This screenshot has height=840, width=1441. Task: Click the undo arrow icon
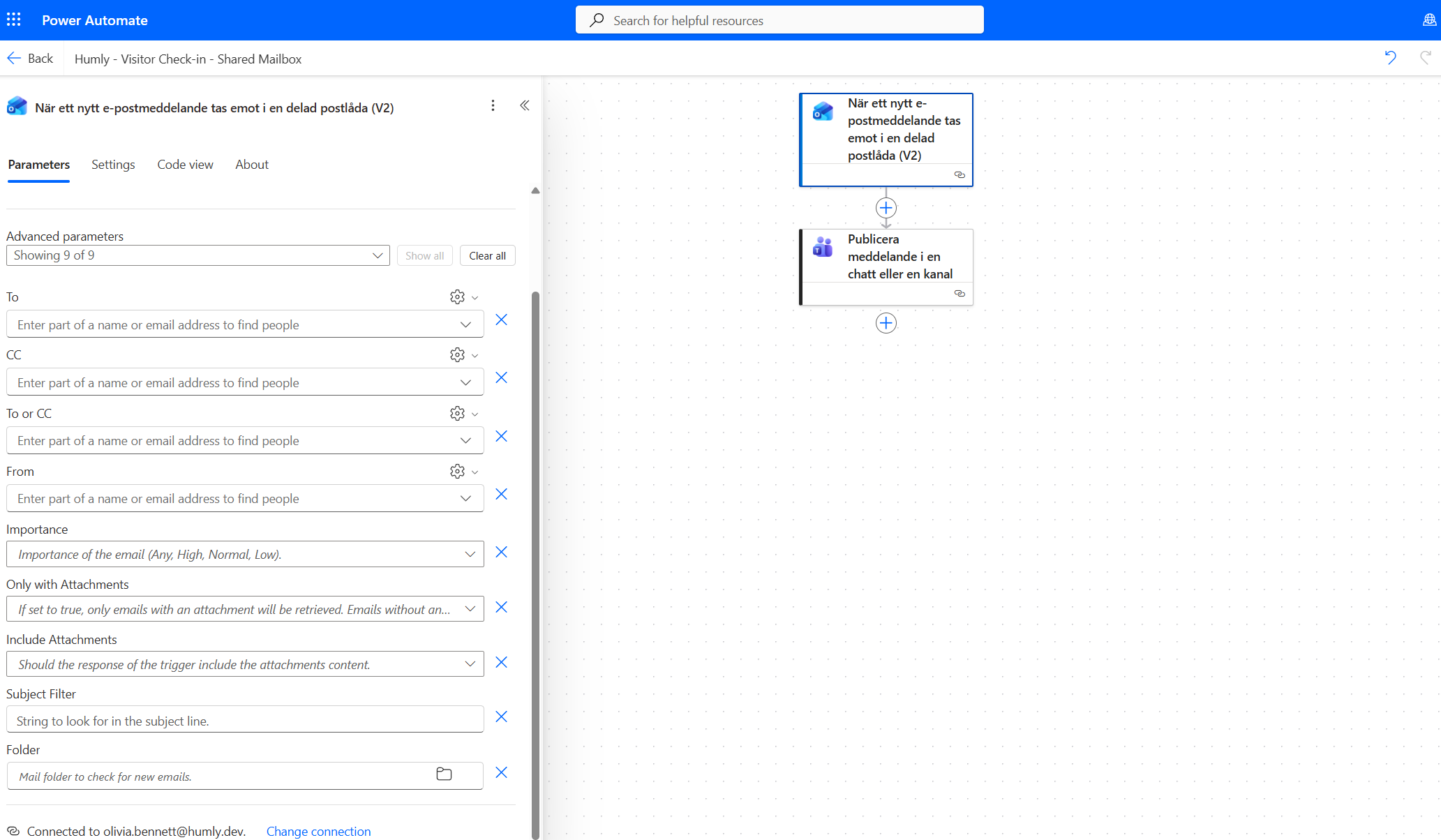click(1390, 58)
